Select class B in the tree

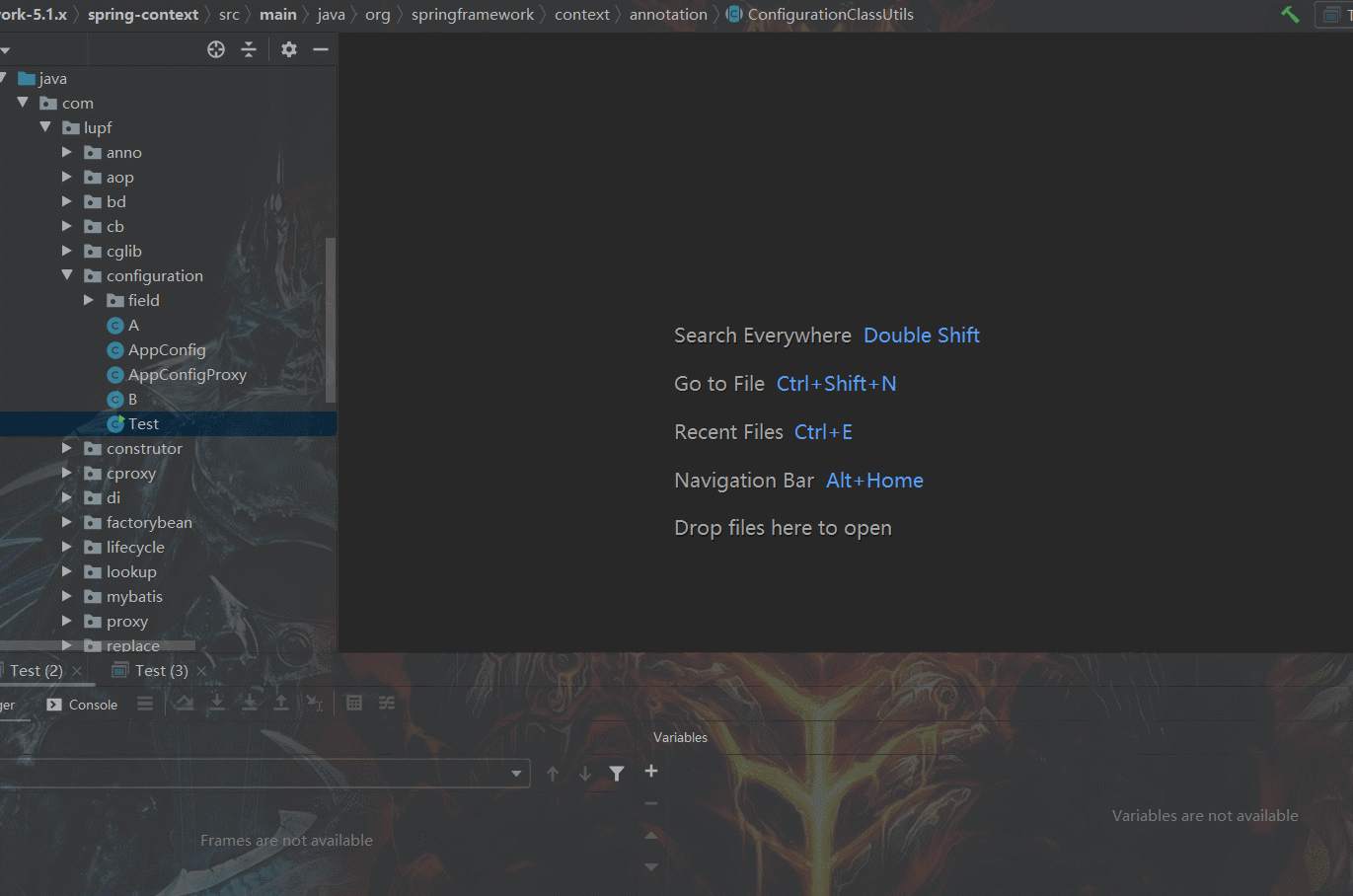click(x=132, y=400)
